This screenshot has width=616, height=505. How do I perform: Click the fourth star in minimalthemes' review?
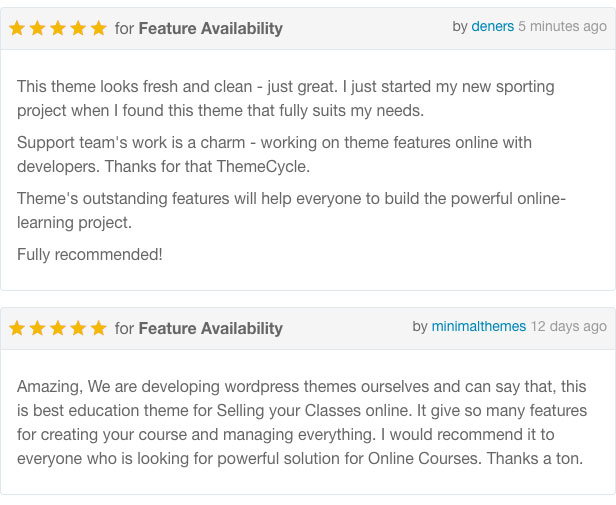(x=78, y=328)
